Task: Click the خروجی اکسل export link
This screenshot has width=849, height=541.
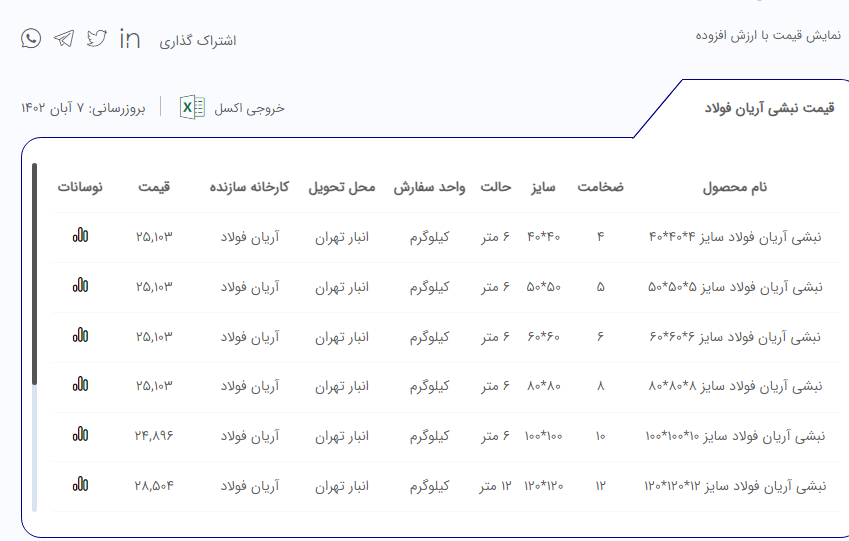Action: 249,108
